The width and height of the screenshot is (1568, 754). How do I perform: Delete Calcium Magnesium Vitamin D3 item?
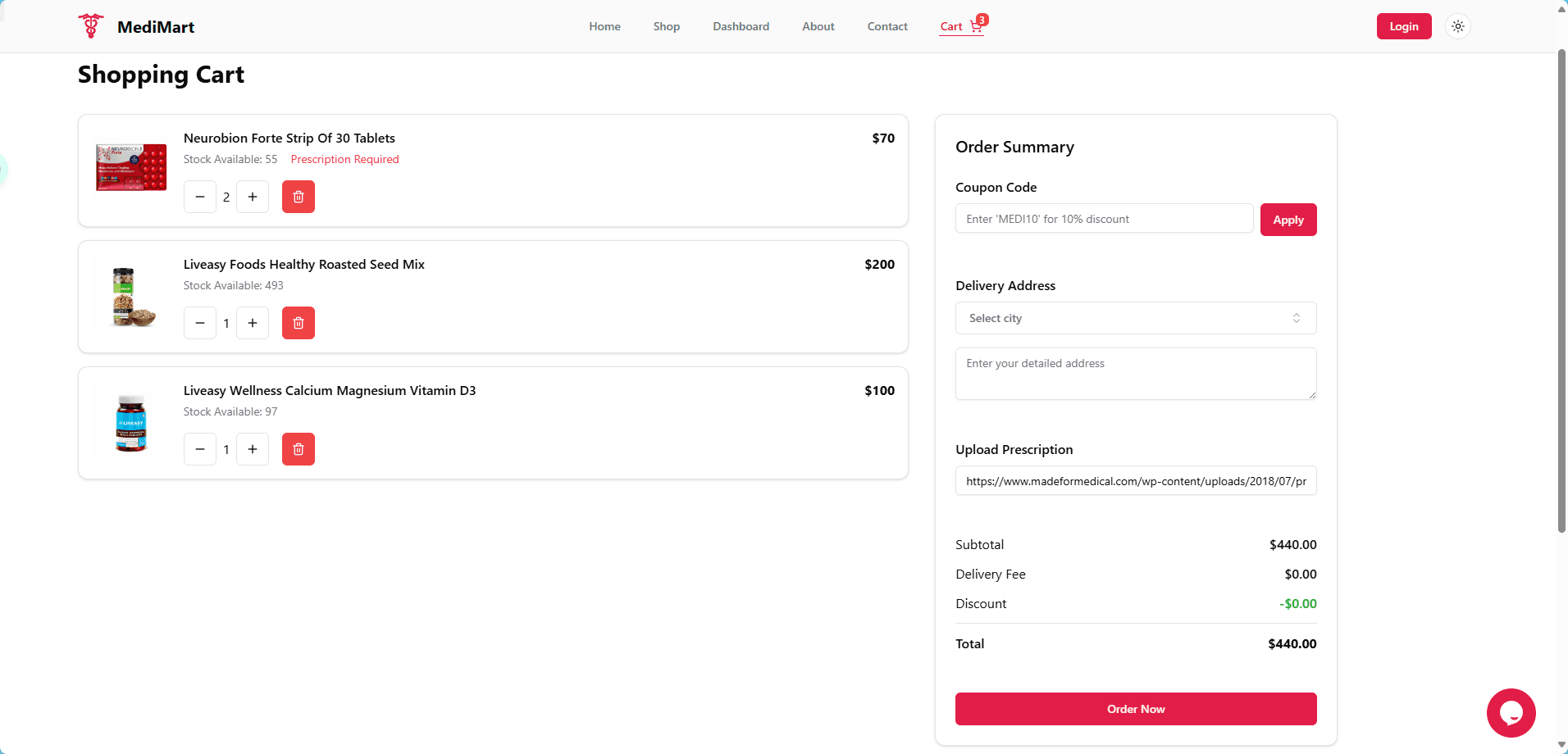(299, 449)
